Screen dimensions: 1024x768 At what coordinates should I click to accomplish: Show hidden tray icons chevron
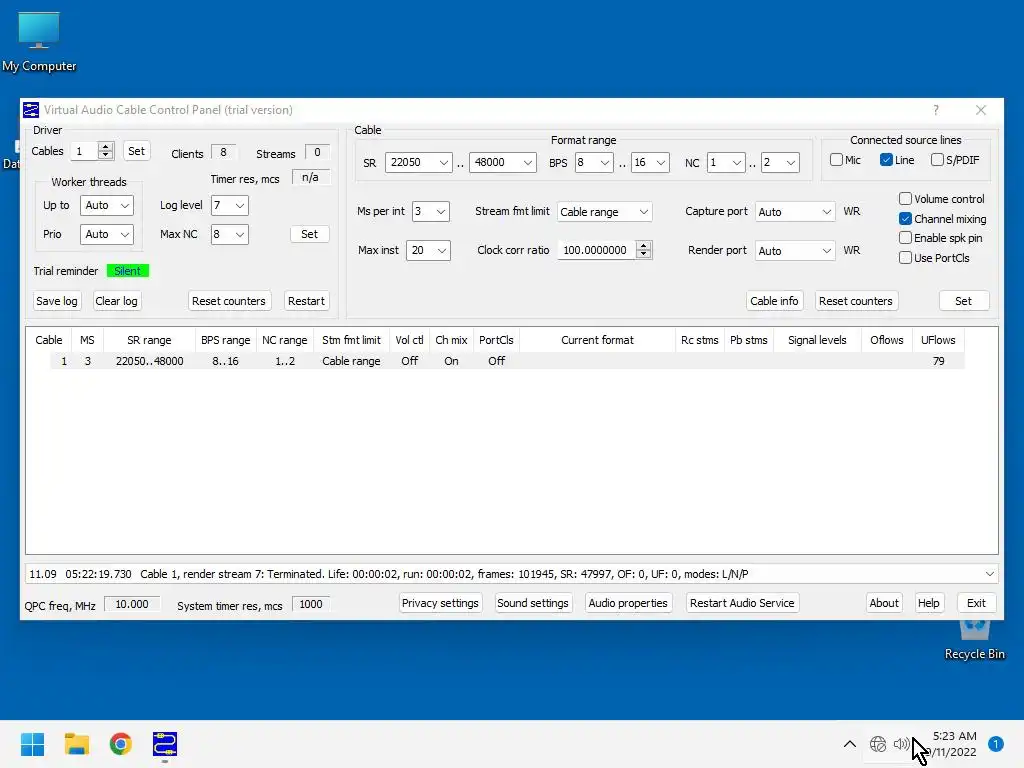(850, 744)
